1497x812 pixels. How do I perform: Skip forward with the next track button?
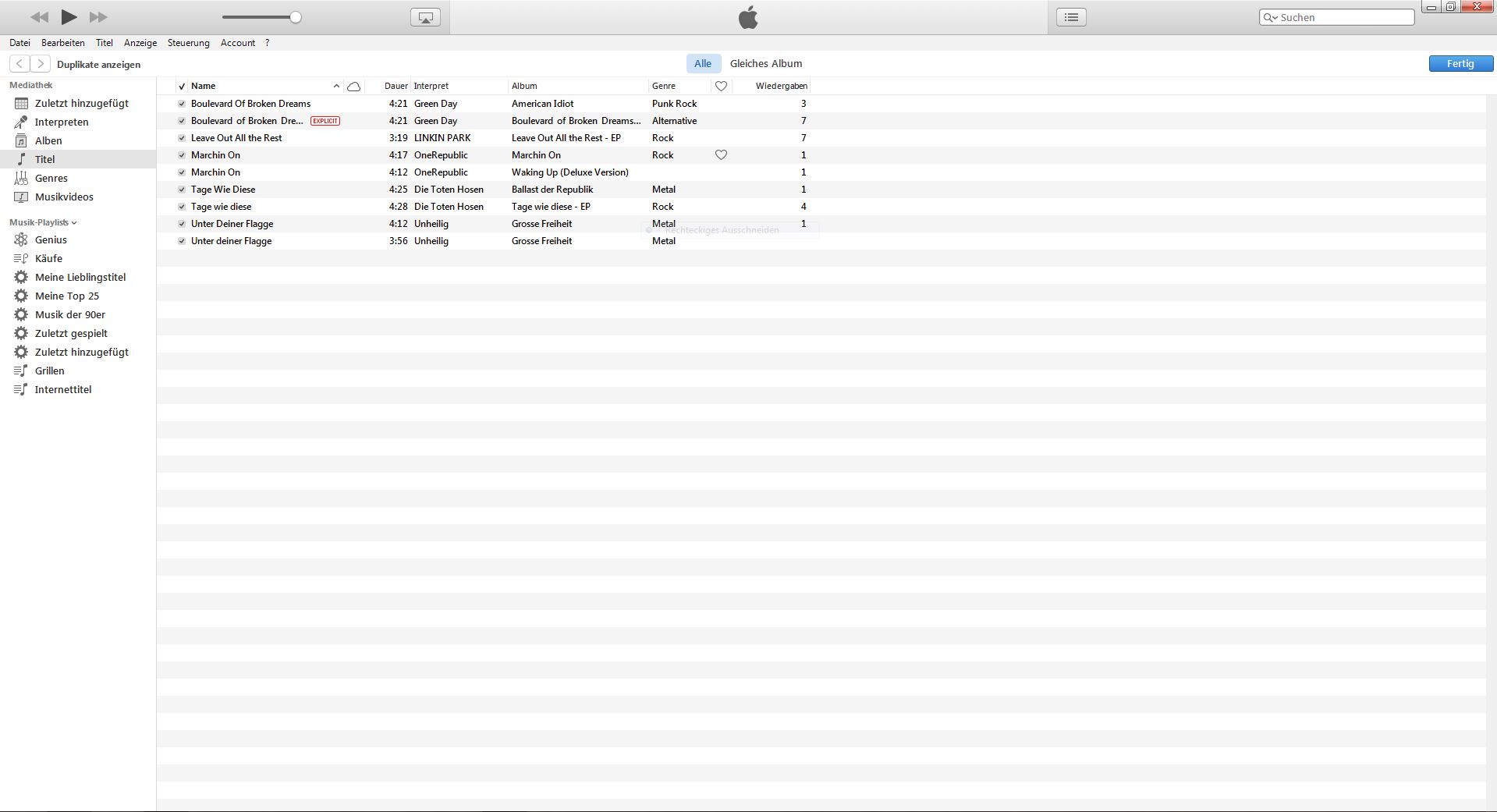[98, 17]
